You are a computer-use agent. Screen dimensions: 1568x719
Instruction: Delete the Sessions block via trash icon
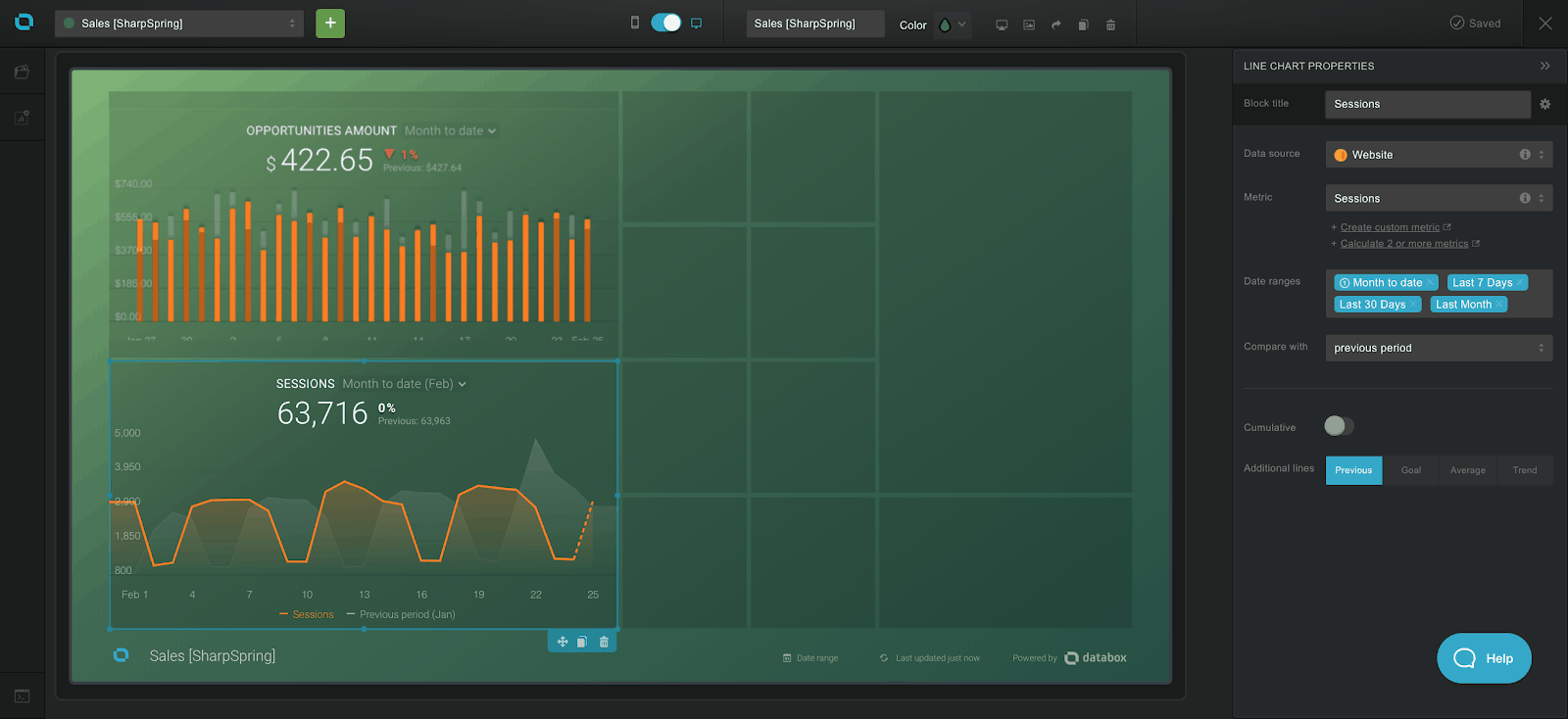[604, 642]
